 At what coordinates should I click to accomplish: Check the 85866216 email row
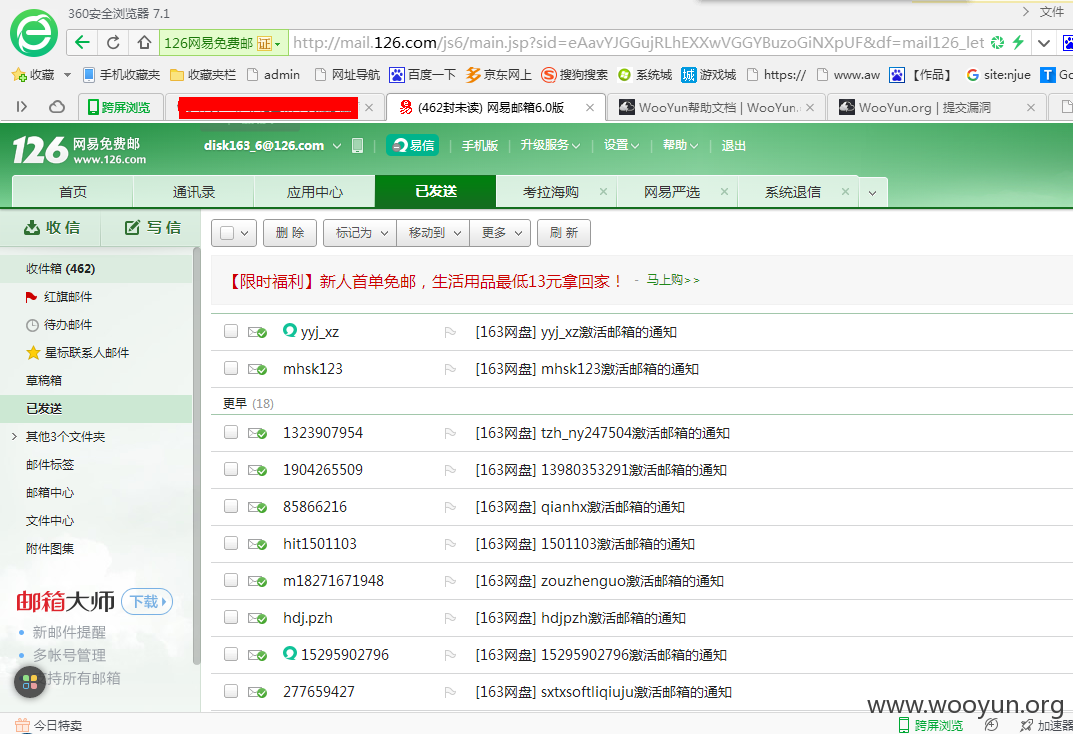click(231, 506)
